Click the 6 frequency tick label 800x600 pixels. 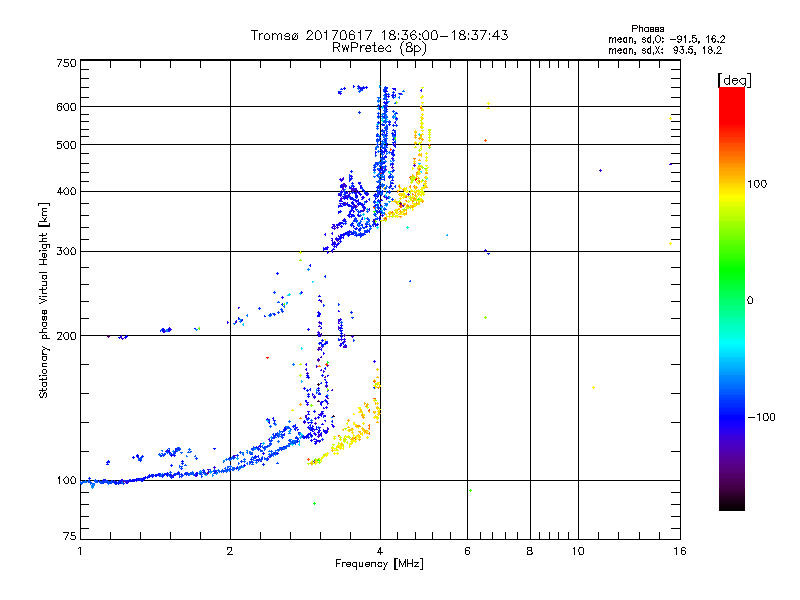coord(467,551)
